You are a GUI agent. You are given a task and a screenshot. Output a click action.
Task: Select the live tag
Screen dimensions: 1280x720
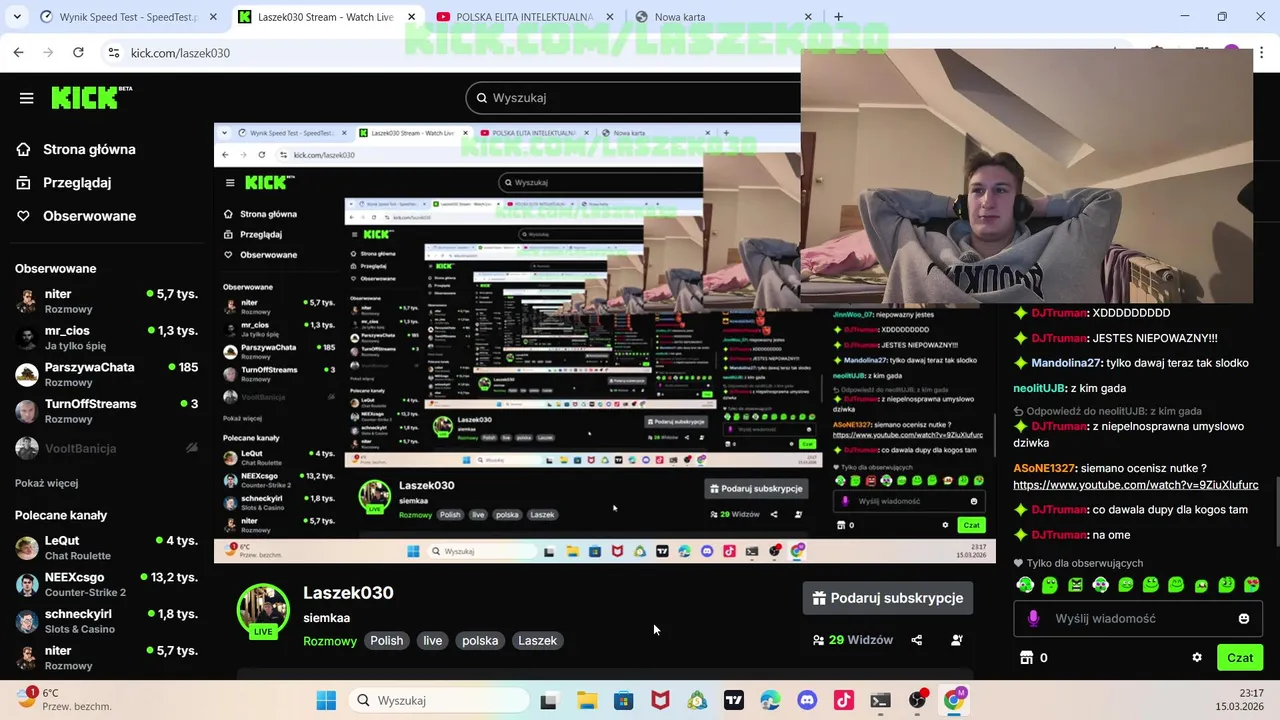point(433,641)
